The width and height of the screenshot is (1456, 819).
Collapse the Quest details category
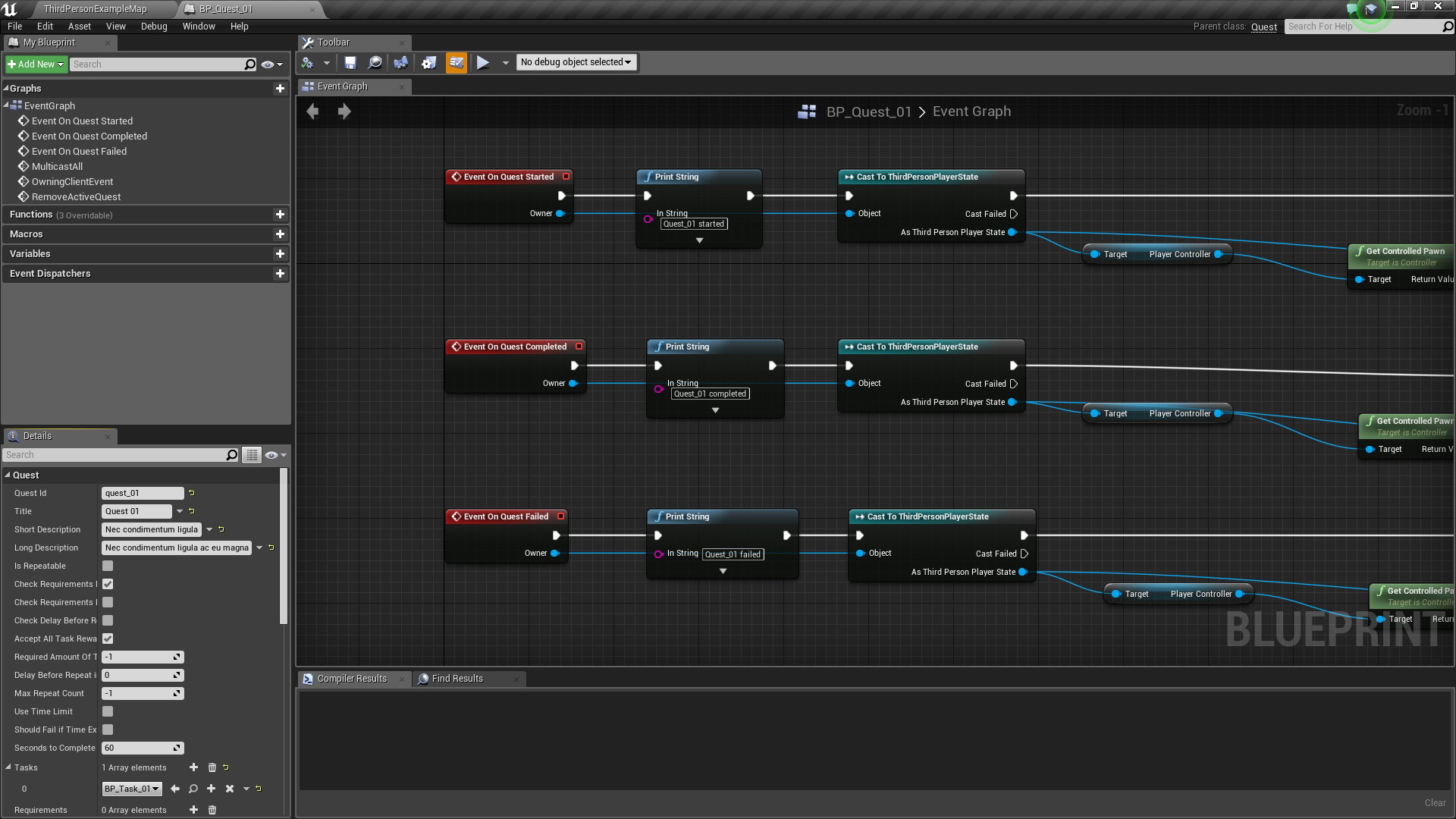[x=8, y=475]
